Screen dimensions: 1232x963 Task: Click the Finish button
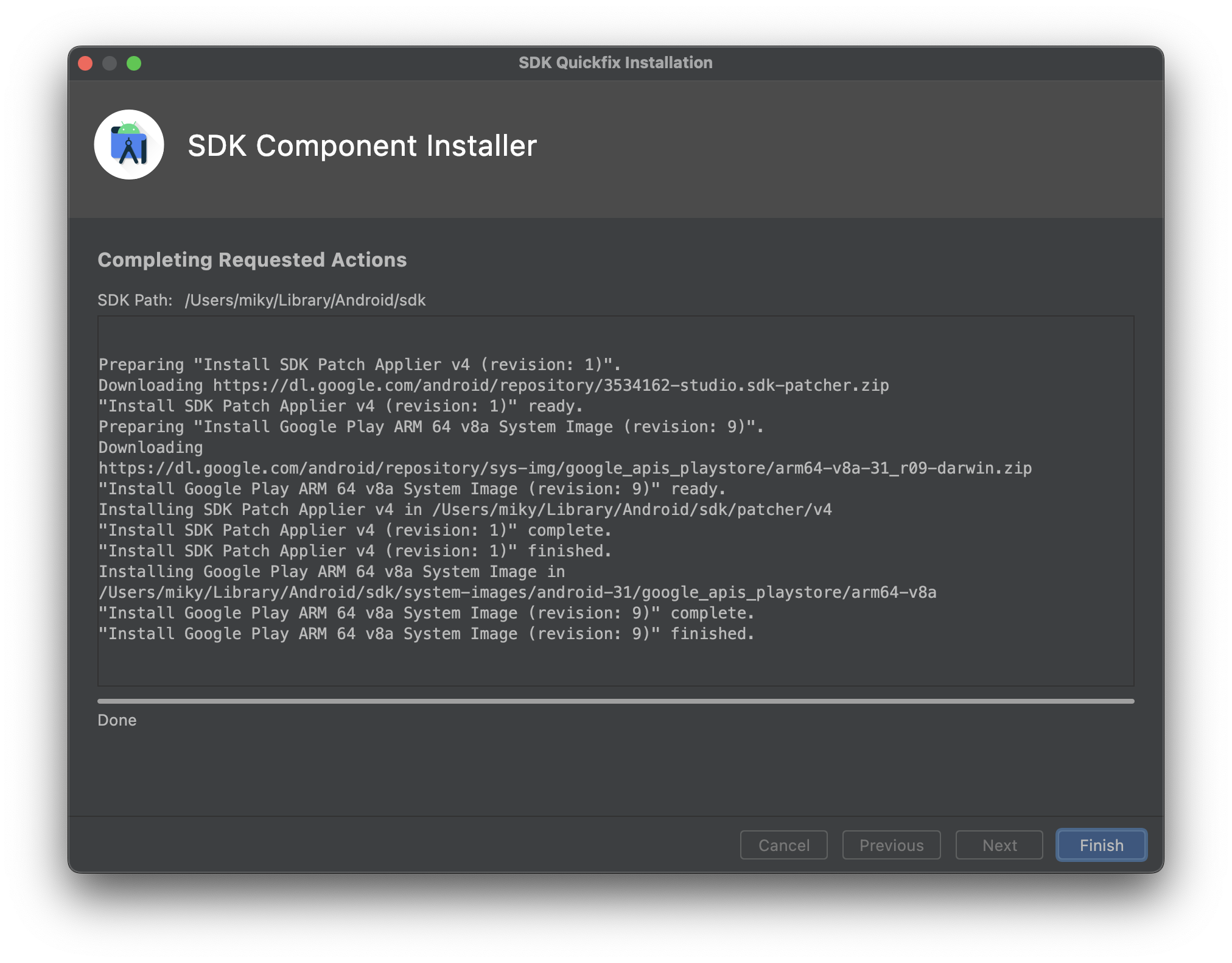tap(1101, 845)
